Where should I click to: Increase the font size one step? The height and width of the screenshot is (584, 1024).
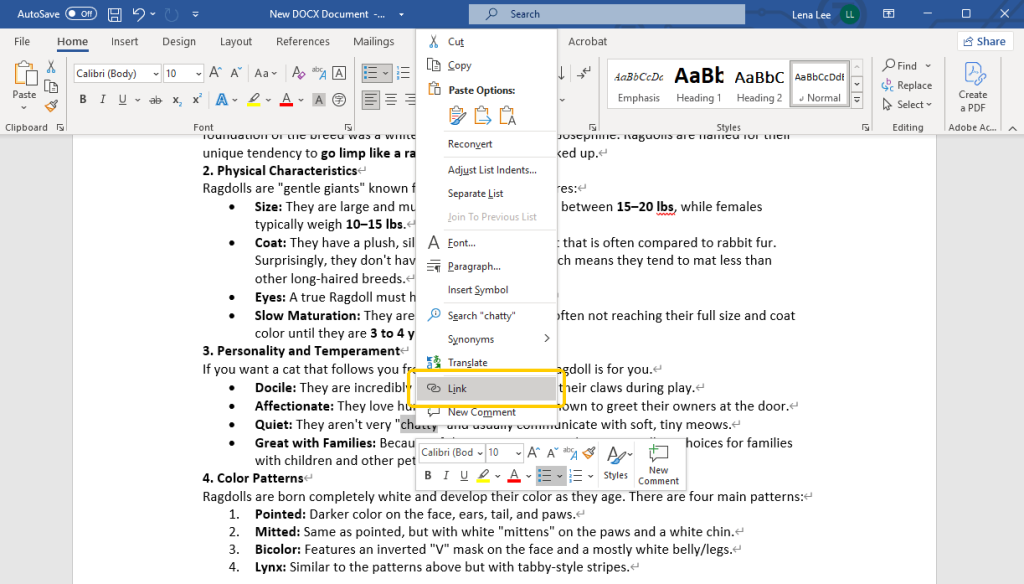(x=215, y=71)
